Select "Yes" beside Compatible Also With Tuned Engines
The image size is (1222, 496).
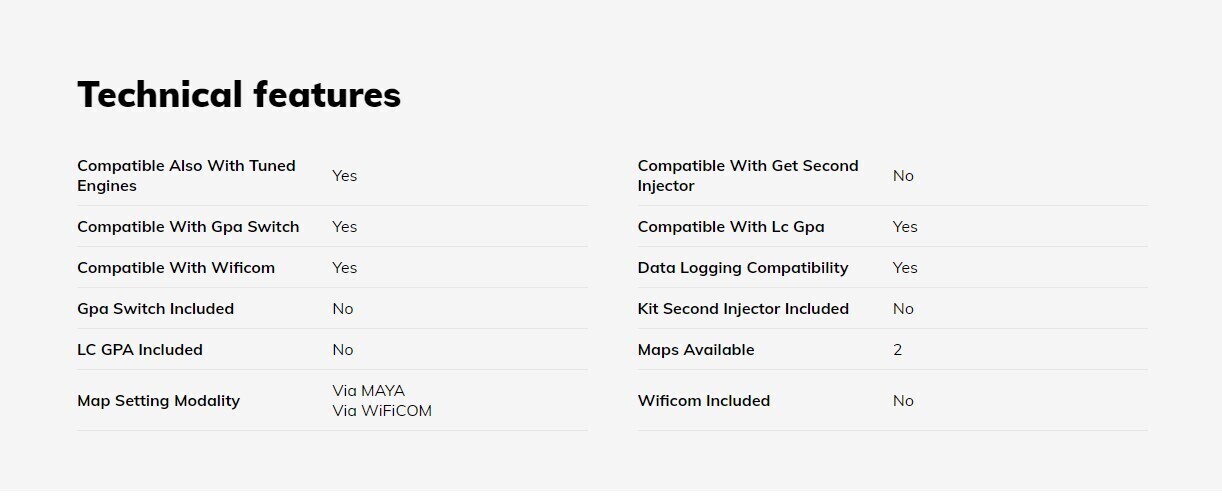point(345,176)
